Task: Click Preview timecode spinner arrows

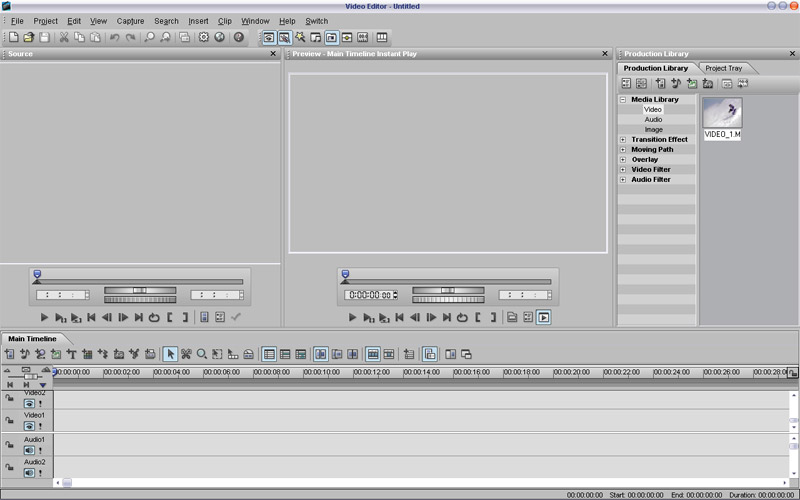Action: point(395,295)
